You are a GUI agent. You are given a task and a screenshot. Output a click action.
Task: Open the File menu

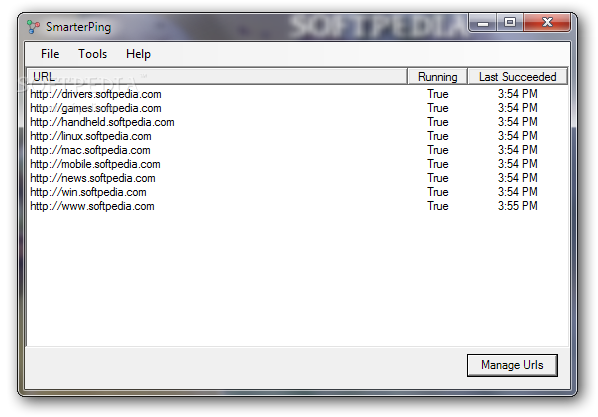pos(50,54)
